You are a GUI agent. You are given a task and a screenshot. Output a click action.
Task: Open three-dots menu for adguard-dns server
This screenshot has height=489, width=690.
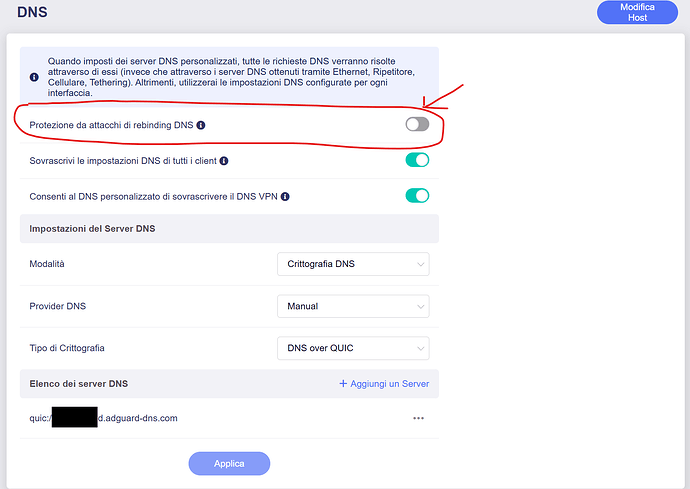point(418,418)
